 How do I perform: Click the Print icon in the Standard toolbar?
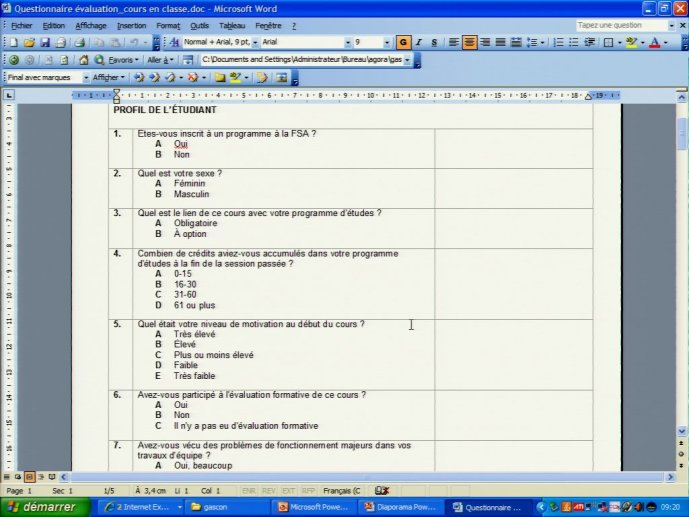[80, 43]
